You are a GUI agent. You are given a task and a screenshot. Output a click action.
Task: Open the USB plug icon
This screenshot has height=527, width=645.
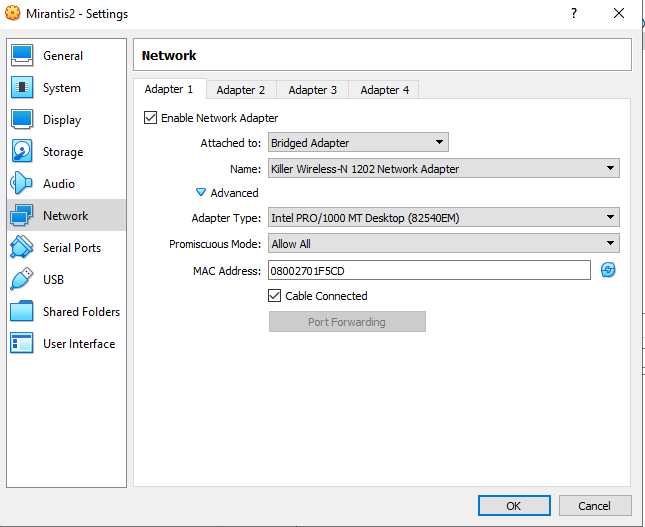(22, 280)
